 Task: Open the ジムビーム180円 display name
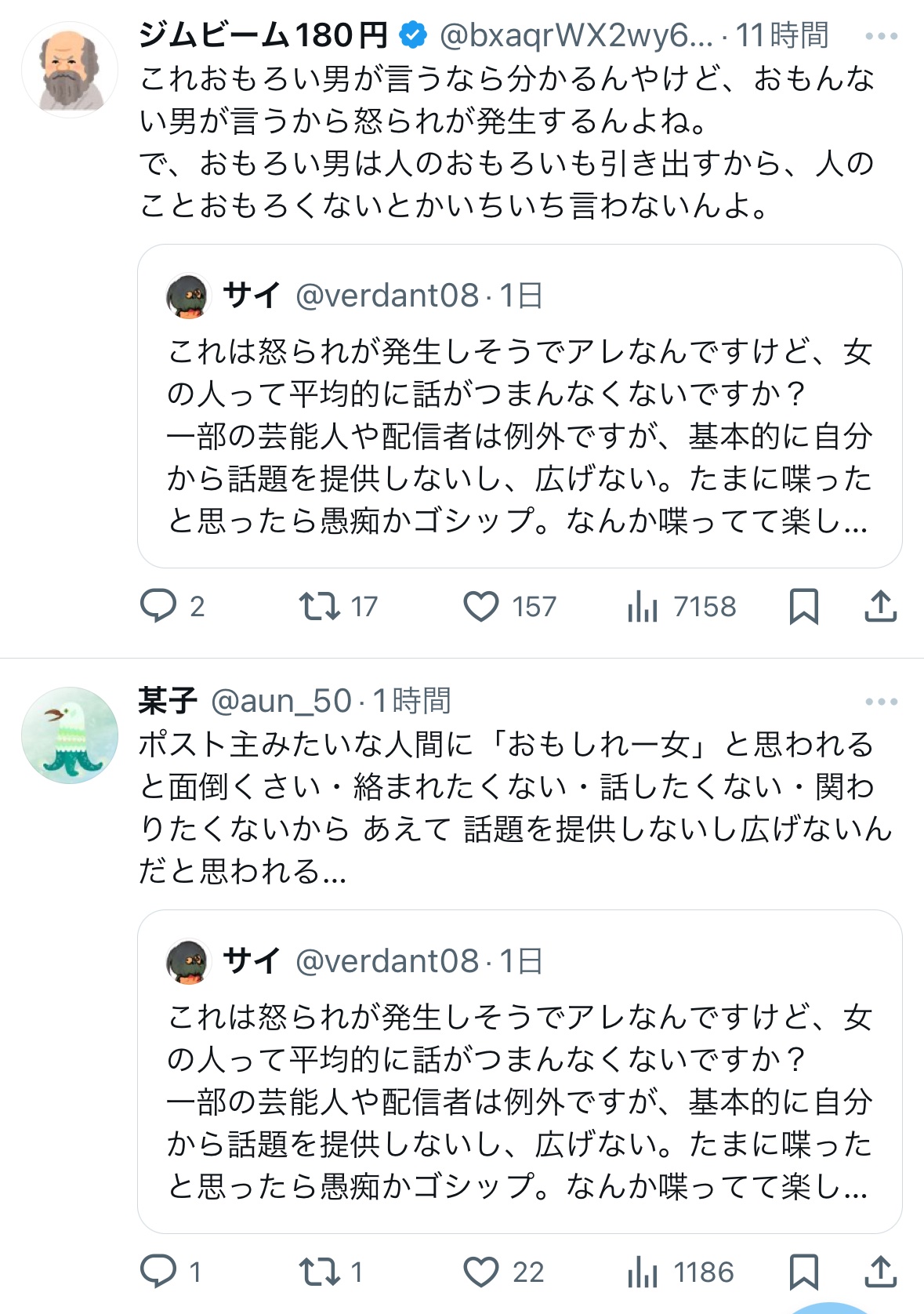pyautogui.click(x=263, y=35)
